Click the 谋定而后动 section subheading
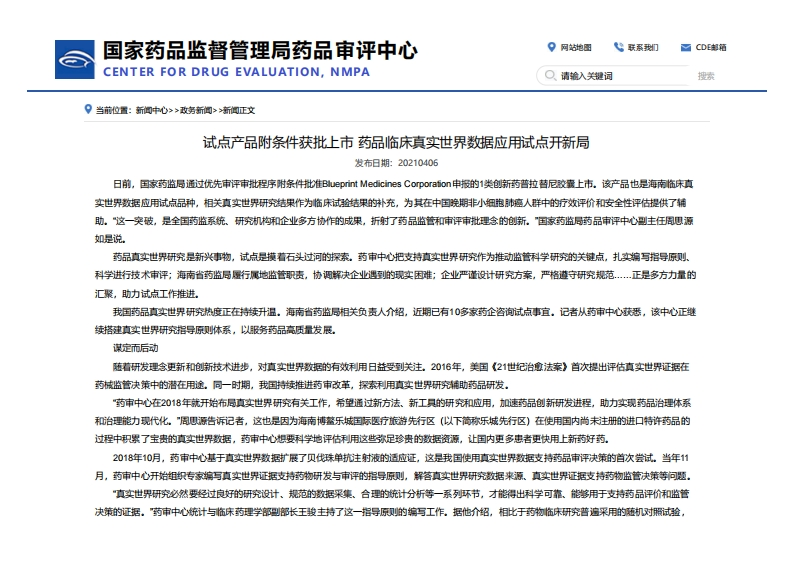The width and height of the screenshot is (793, 561). pyautogui.click(x=135, y=347)
